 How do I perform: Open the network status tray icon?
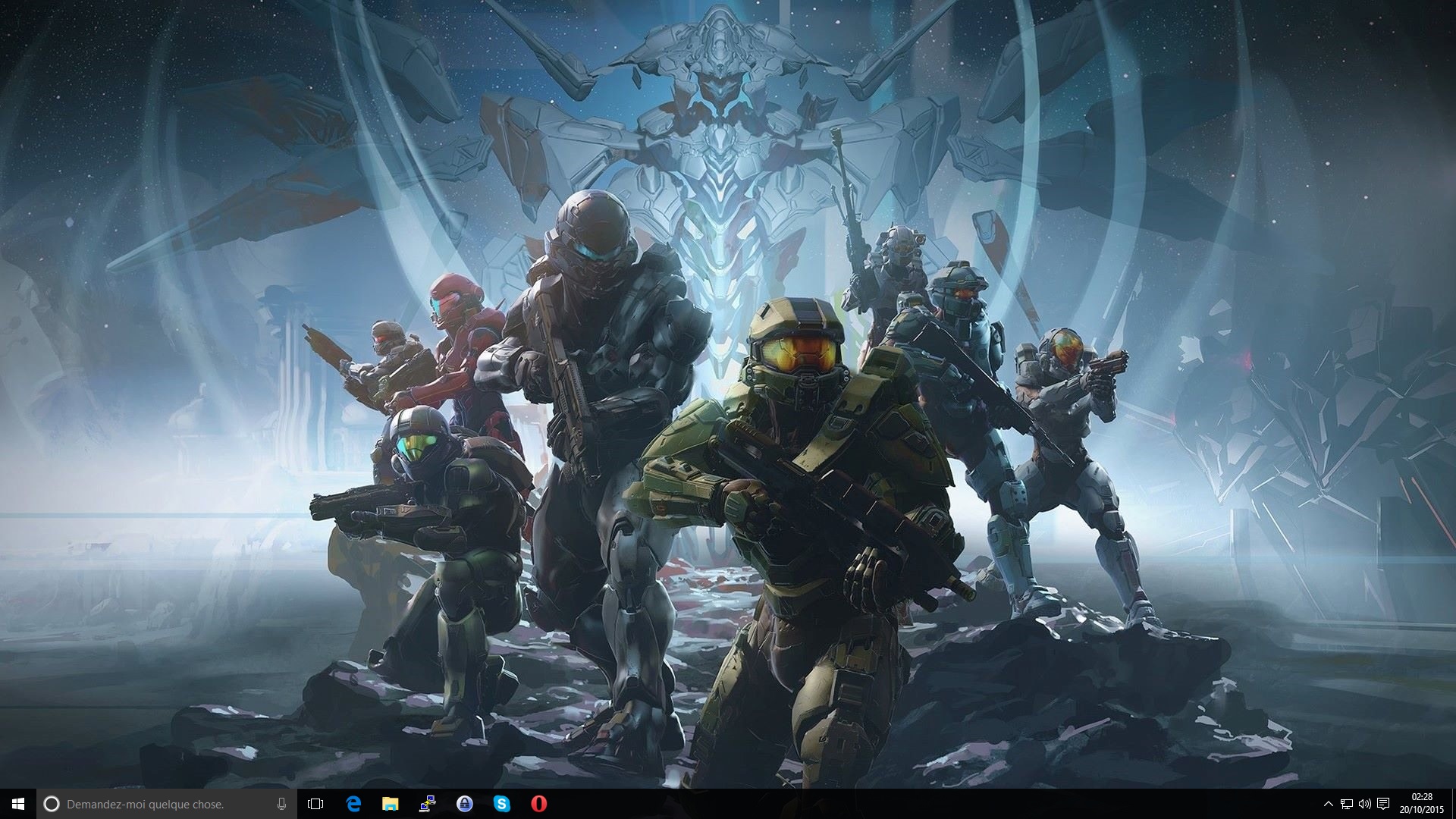pyautogui.click(x=1347, y=804)
